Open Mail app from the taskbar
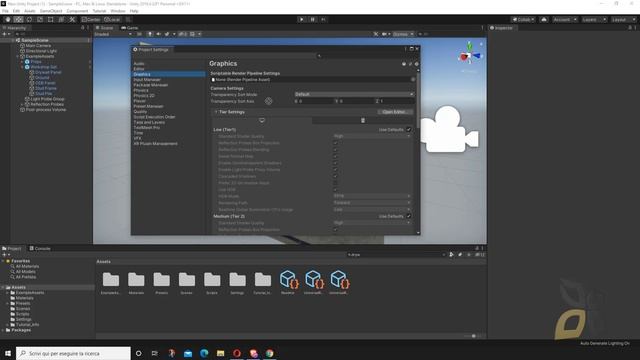 click(x=188, y=353)
